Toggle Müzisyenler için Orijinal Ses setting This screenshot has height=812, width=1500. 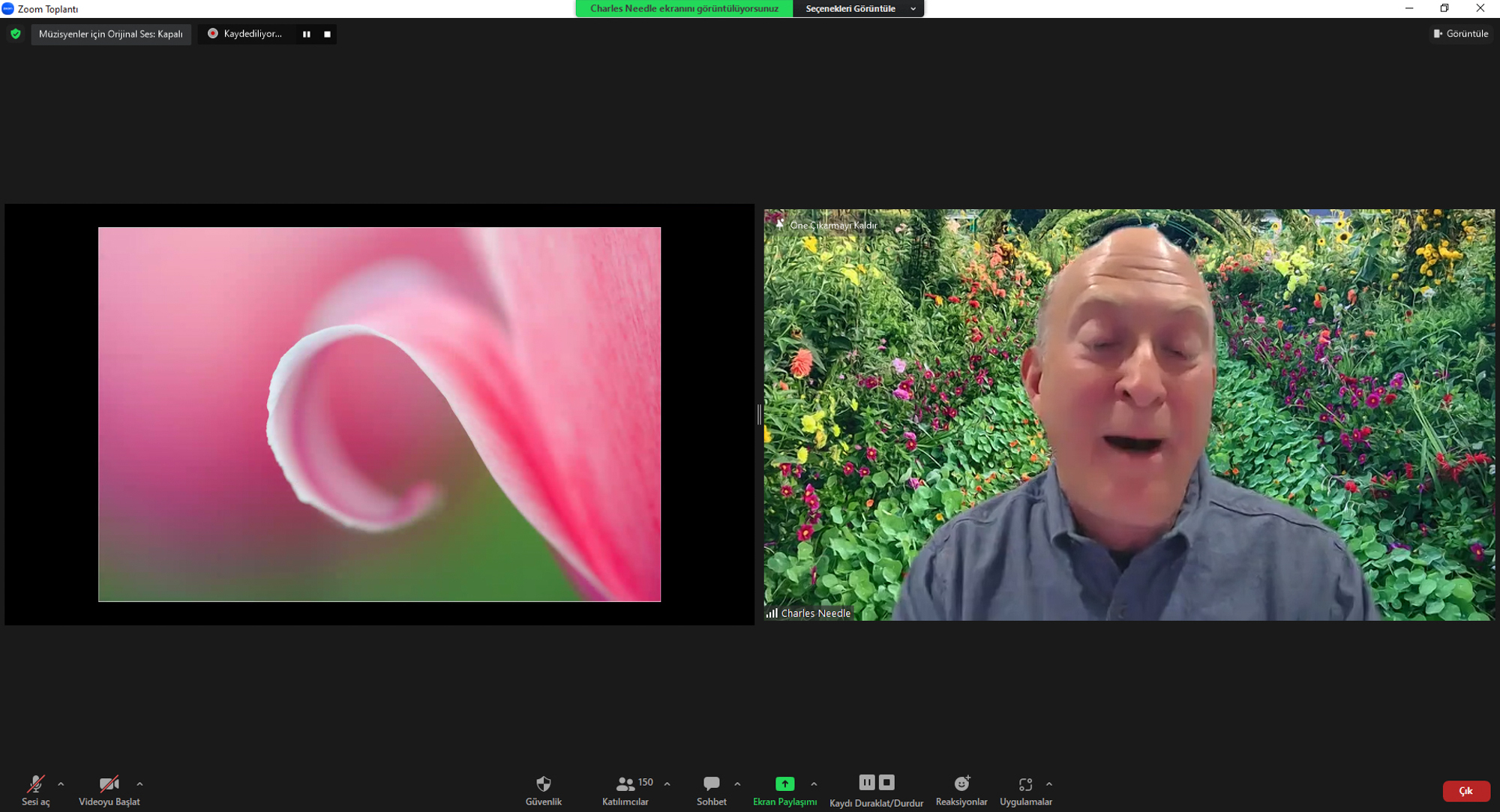point(111,34)
